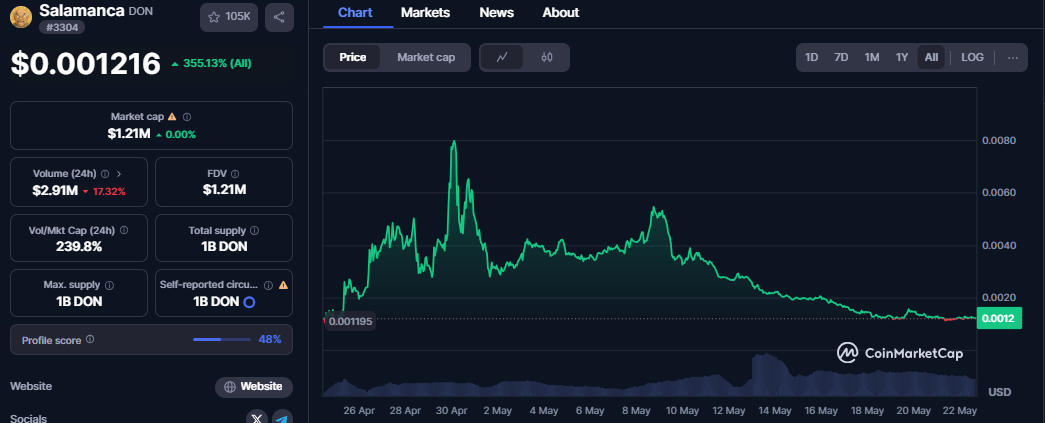Viewport: 1045px width, 423px height.
Task: Open the Website link button
Action: point(253,386)
